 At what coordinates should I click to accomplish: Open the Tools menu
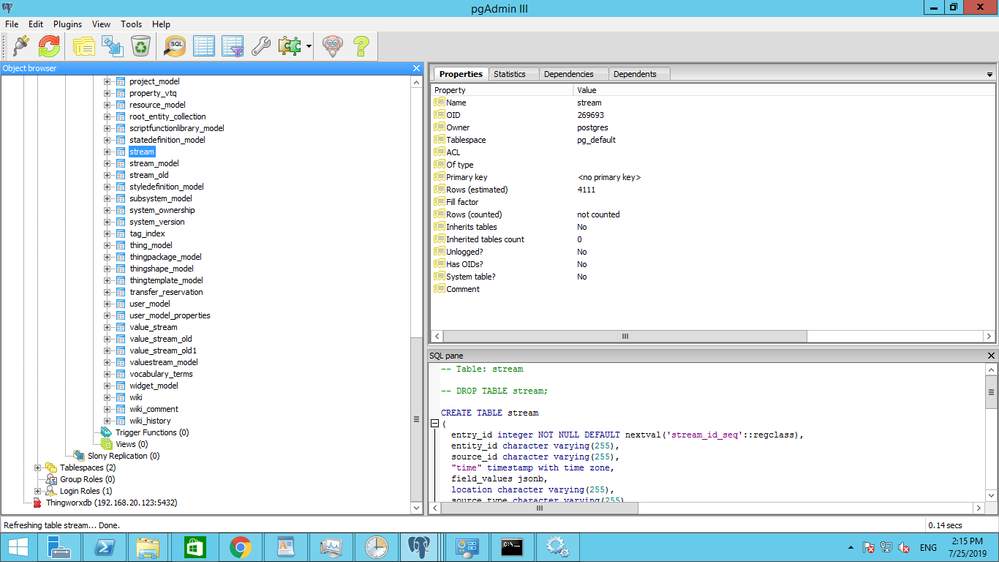pyautogui.click(x=131, y=24)
